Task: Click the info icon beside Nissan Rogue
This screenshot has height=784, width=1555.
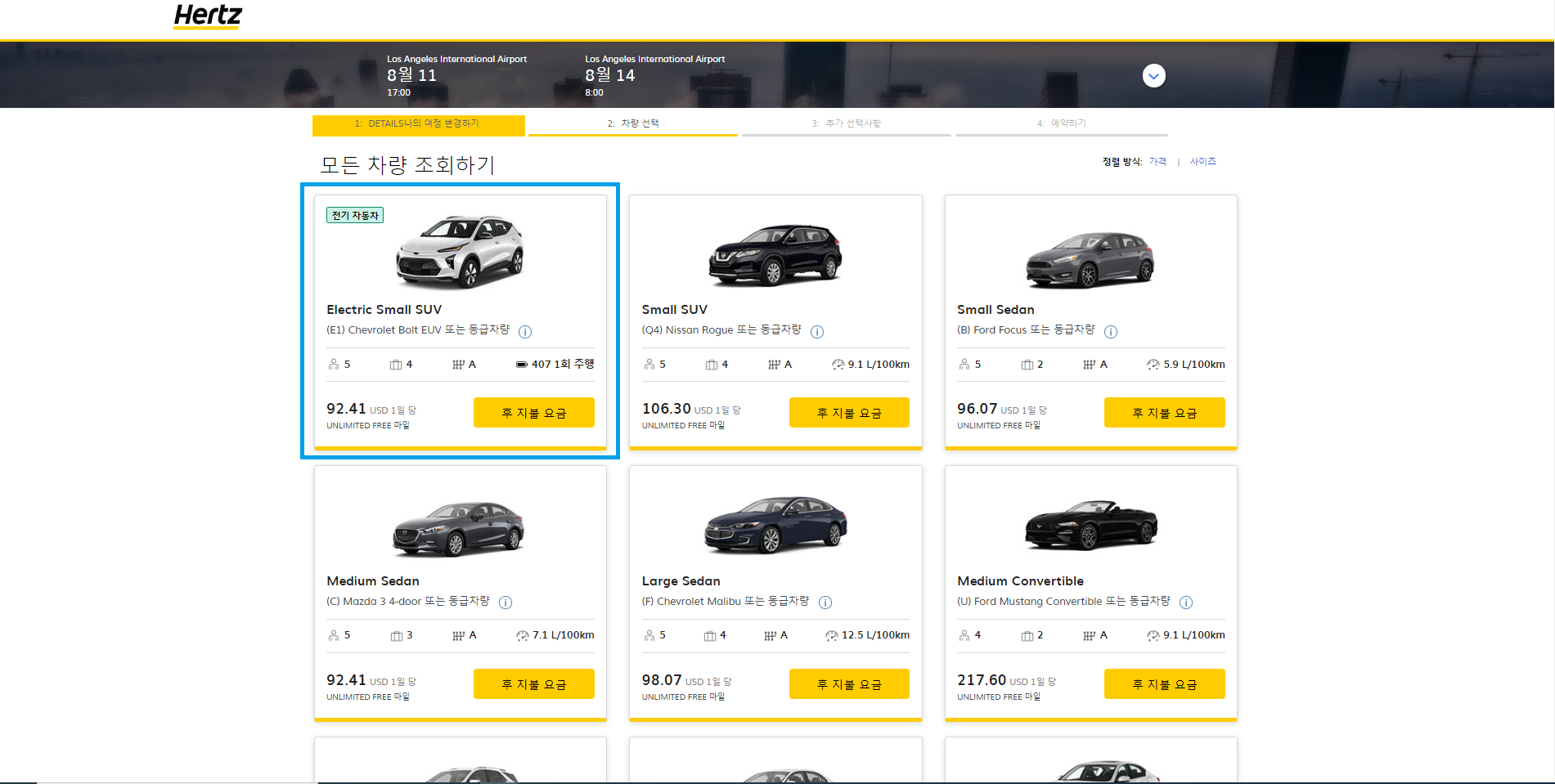Action: tap(817, 332)
